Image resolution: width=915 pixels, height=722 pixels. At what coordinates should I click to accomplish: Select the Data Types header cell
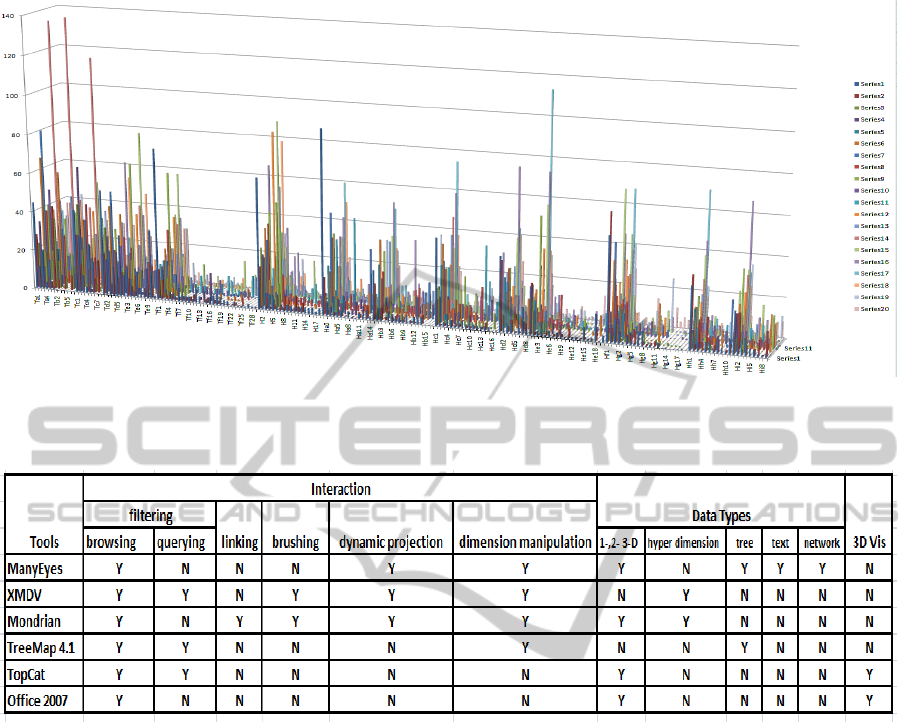tap(720, 516)
